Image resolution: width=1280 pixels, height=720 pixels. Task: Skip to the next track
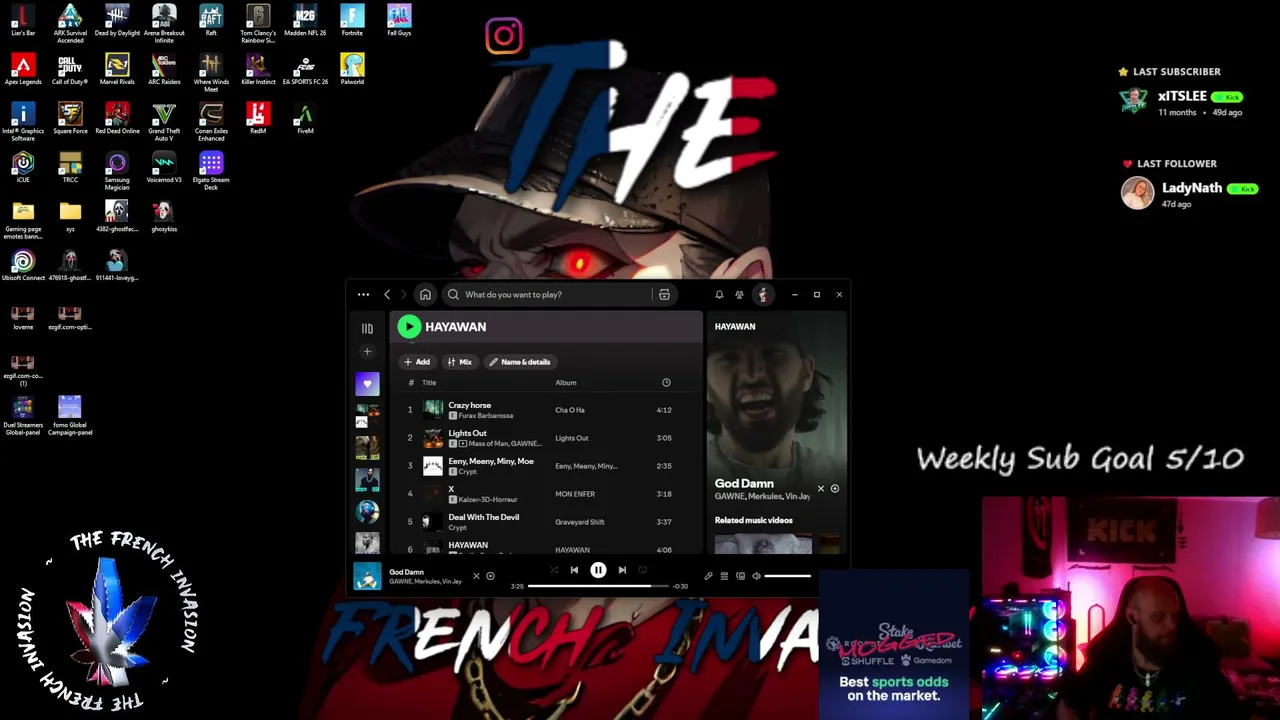pos(622,570)
